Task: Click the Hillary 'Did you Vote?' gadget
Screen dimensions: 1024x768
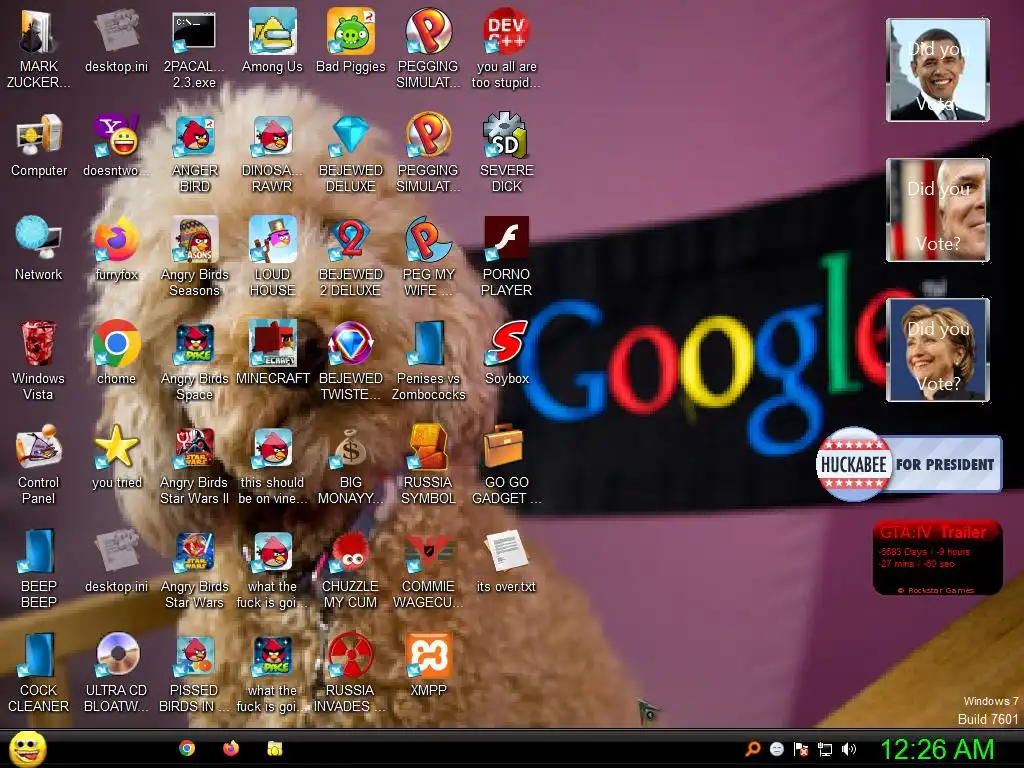Action: (x=937, y=349)
